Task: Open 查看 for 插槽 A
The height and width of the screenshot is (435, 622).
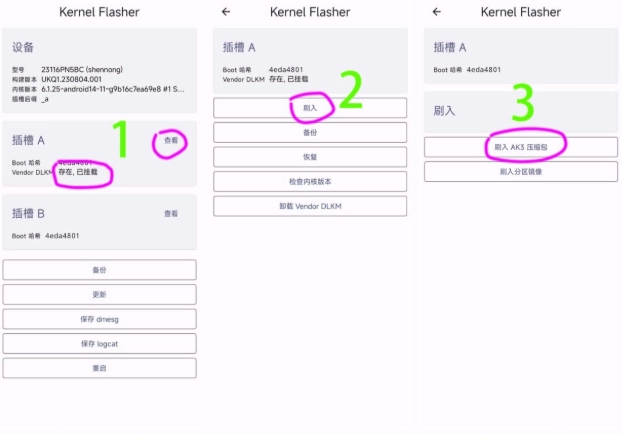Action: pos(171,142)
